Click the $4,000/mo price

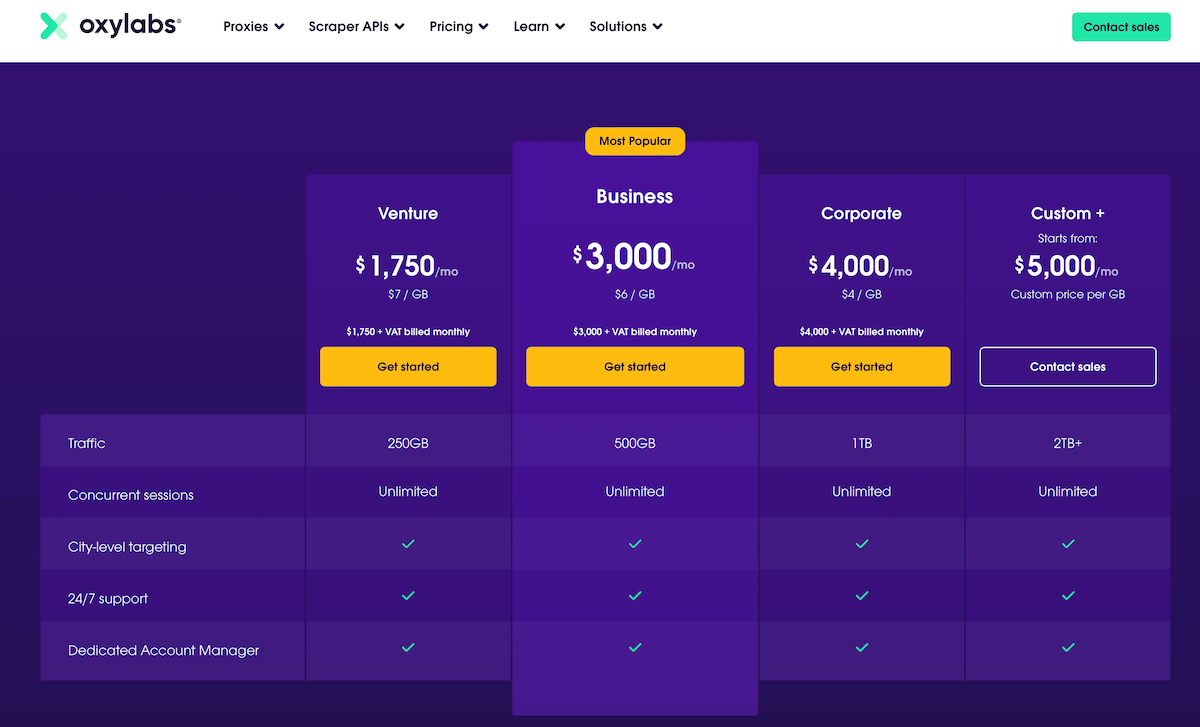pos(862,265)
